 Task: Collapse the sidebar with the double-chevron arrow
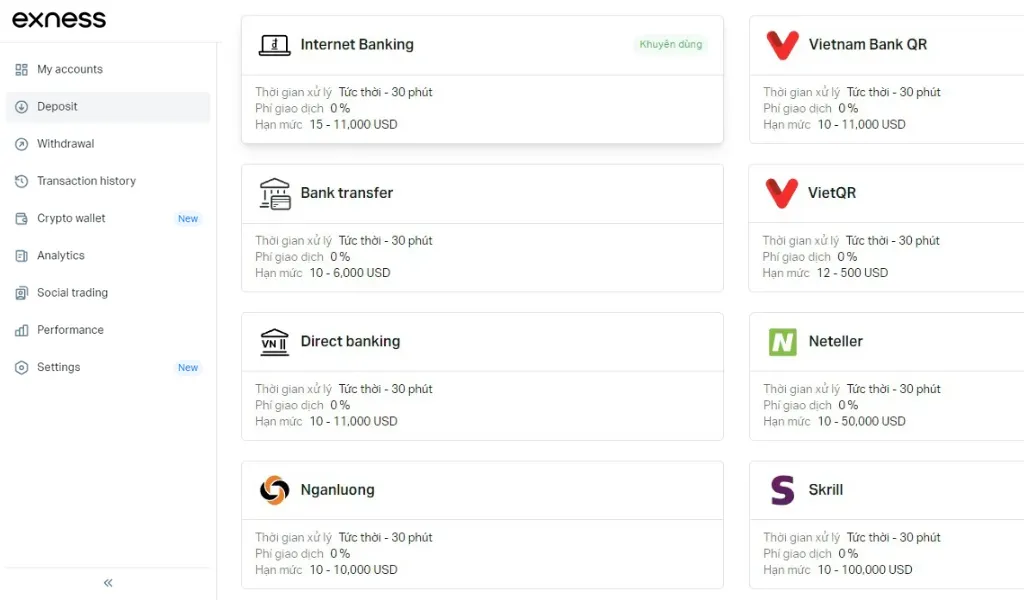(x=107, y=582)
